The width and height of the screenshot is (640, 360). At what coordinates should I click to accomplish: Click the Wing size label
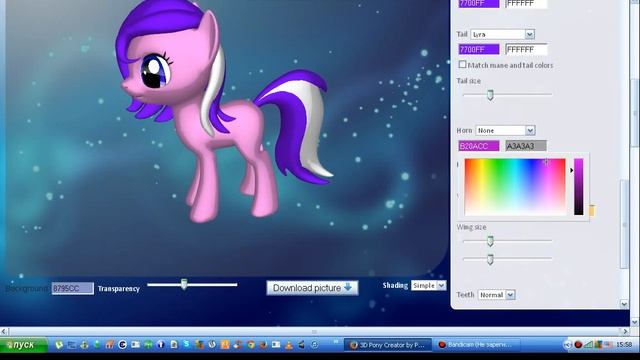tap(471, 227)
